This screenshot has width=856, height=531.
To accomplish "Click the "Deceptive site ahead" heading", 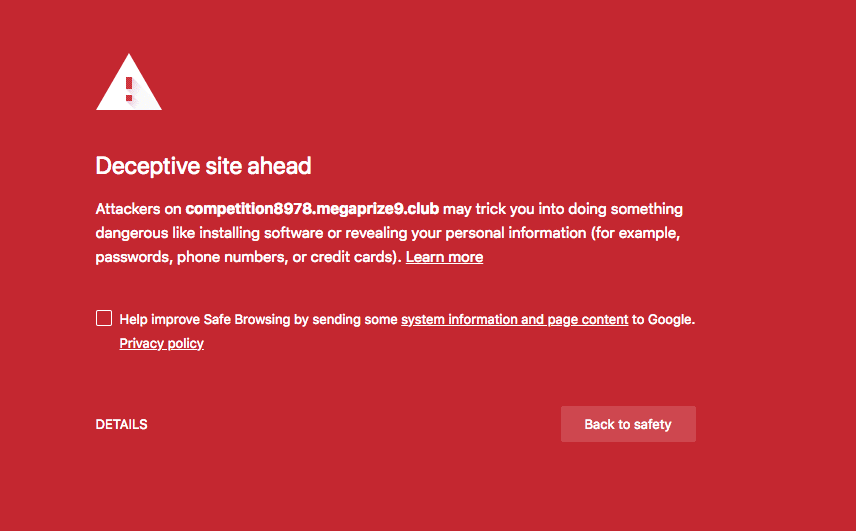I will 203,165.
